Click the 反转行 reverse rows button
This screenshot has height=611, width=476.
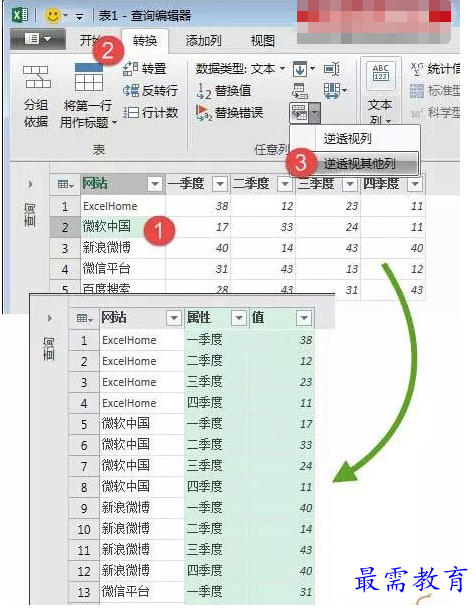(150, 90)
